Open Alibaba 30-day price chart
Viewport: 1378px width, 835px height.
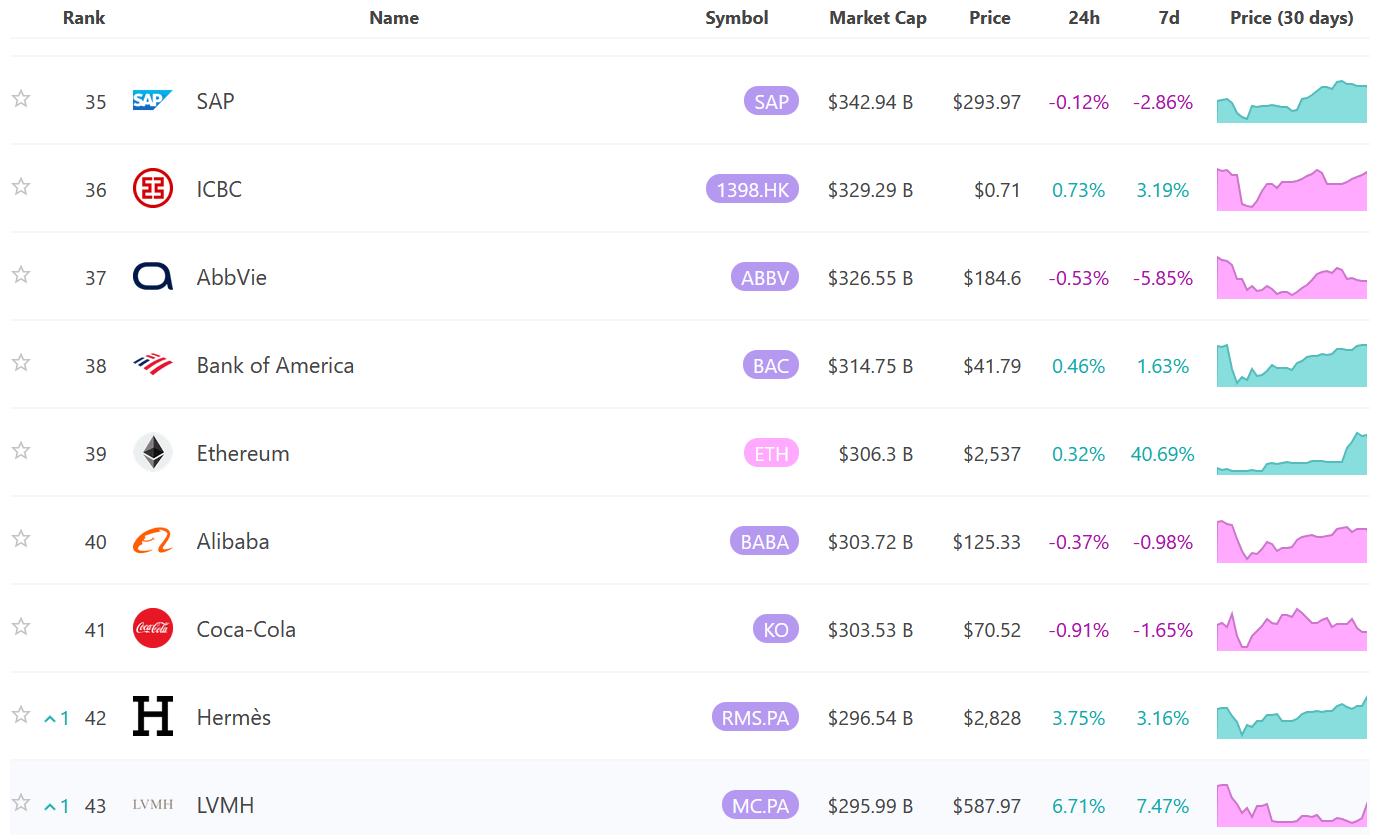point(1292,541)
